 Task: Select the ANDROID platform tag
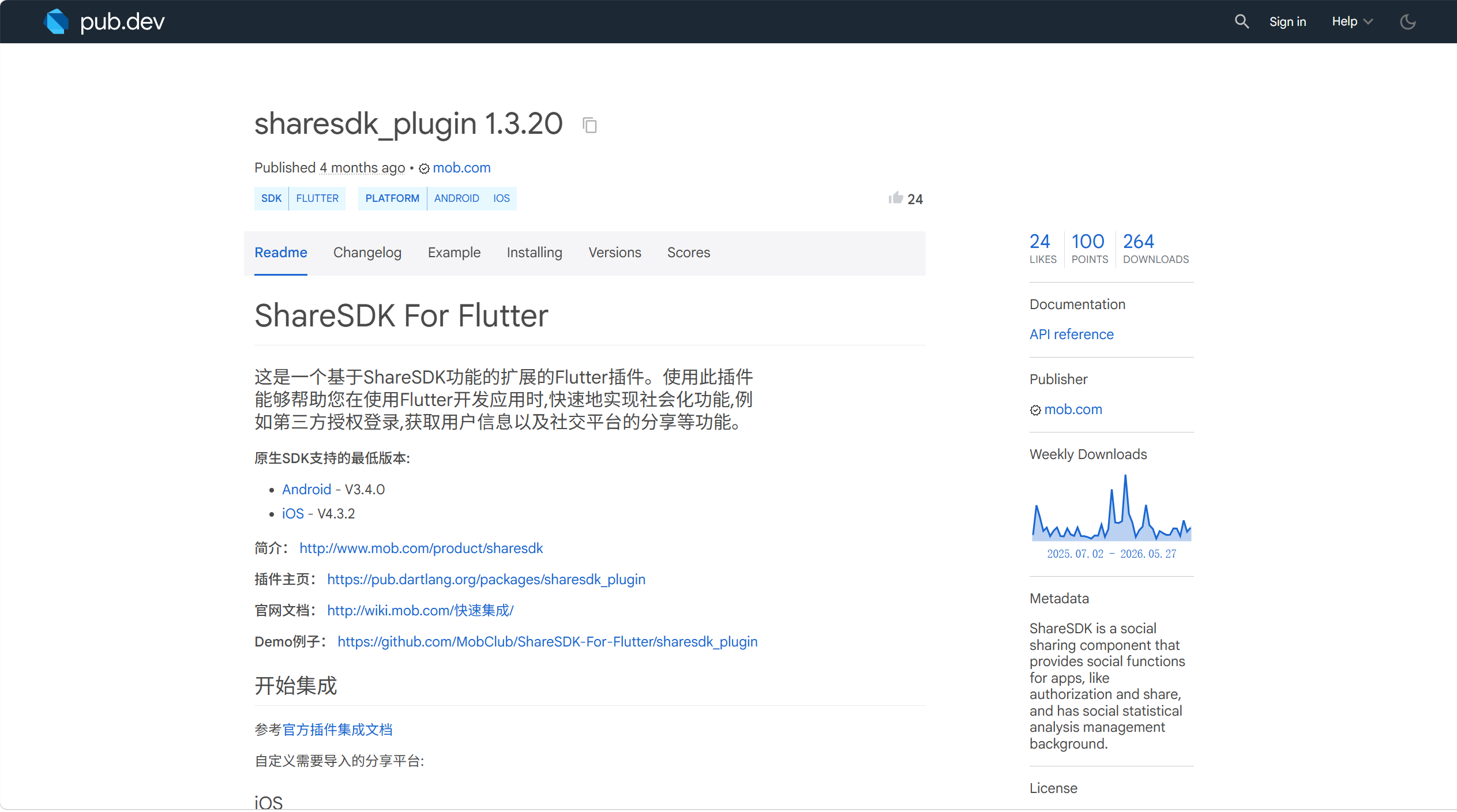pos(457,198)
